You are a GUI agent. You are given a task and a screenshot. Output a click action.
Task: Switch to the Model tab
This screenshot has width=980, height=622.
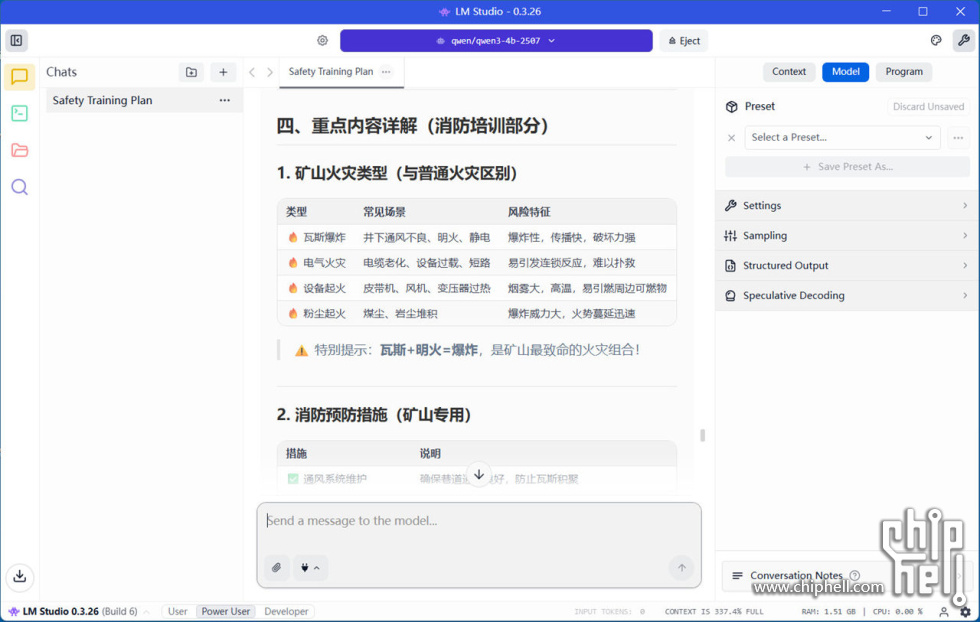click(x=845, y=72)
